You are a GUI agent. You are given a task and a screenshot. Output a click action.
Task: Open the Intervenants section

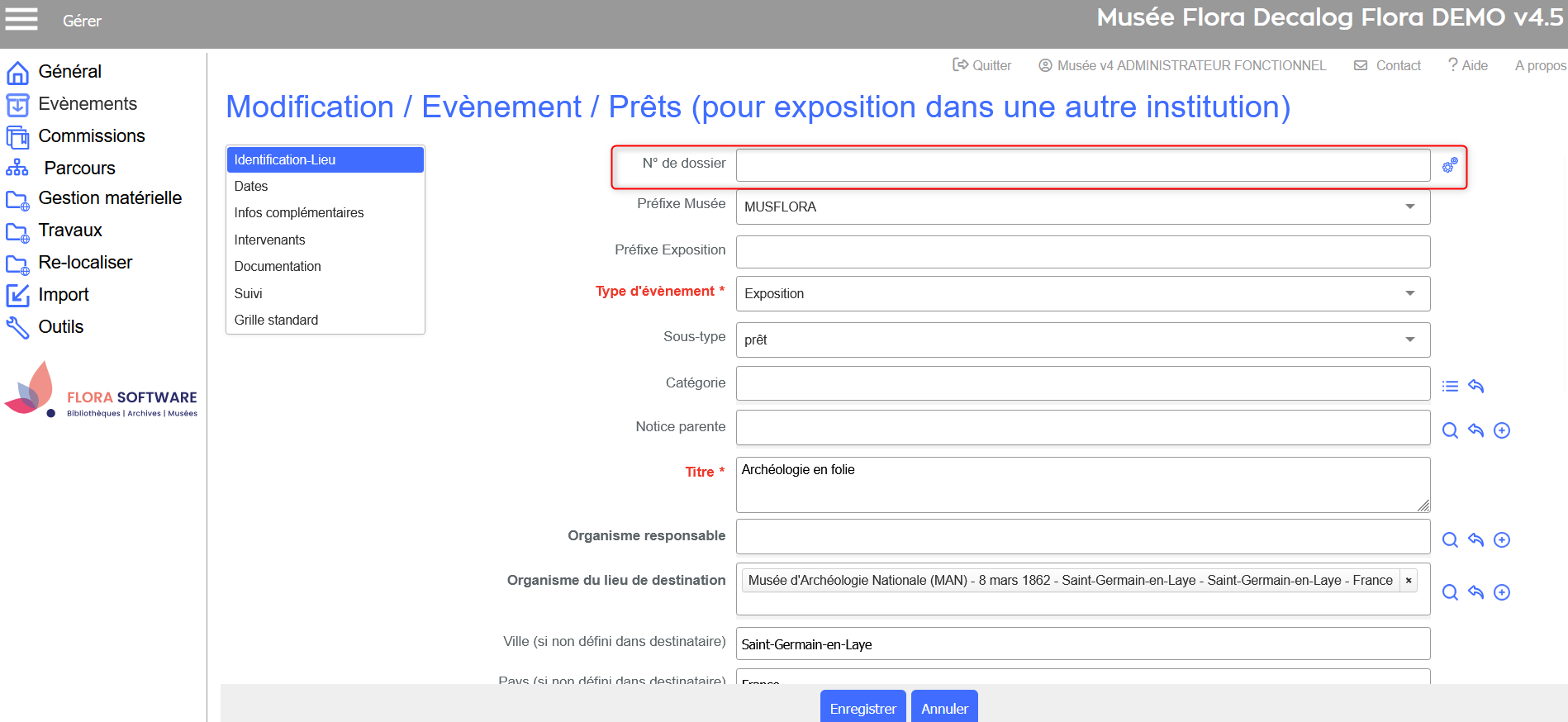point(269,240)
